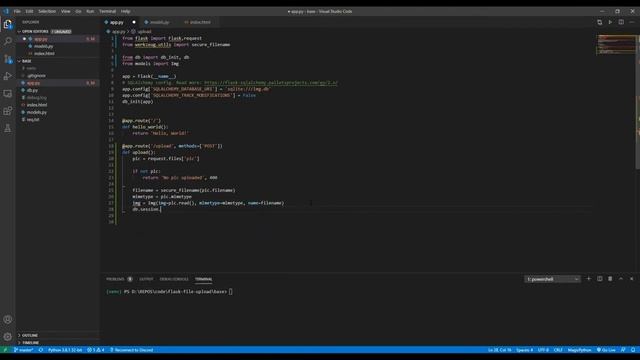Maximize the panel with the up chevron

621,279
